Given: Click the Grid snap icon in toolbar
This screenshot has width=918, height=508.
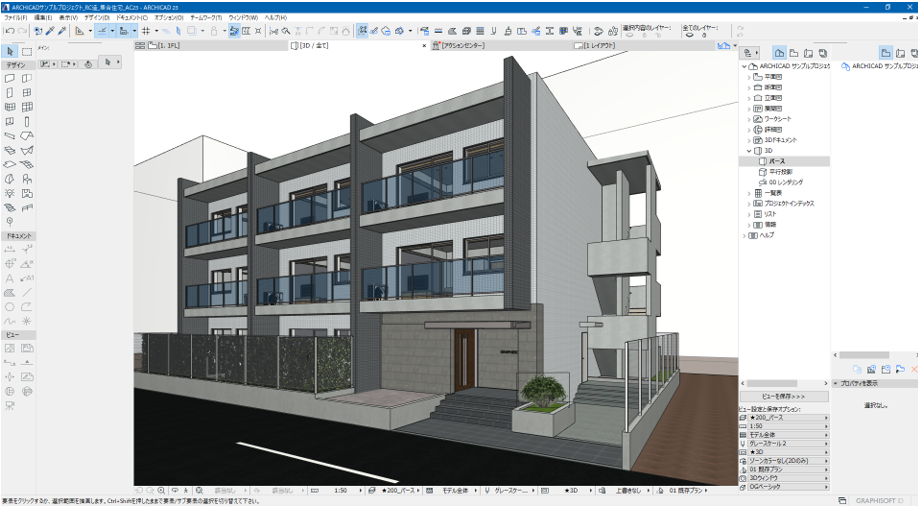Looking at the screenshot, I should pos(146,31).
